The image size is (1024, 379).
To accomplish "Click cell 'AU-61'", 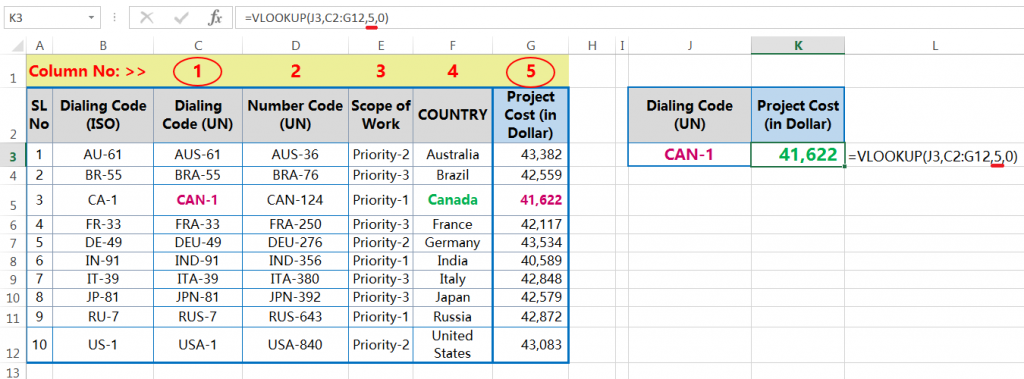I will (x=103, y=155).
